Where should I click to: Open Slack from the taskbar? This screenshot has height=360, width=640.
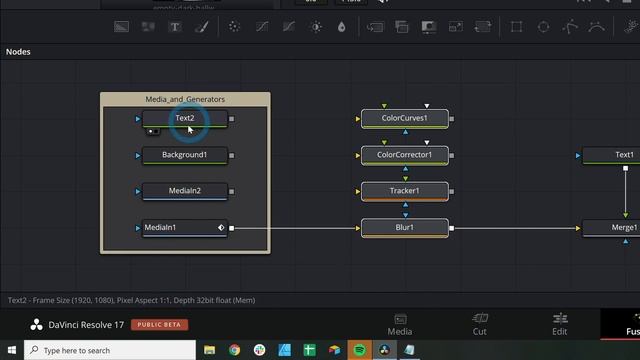coord(259,350)
